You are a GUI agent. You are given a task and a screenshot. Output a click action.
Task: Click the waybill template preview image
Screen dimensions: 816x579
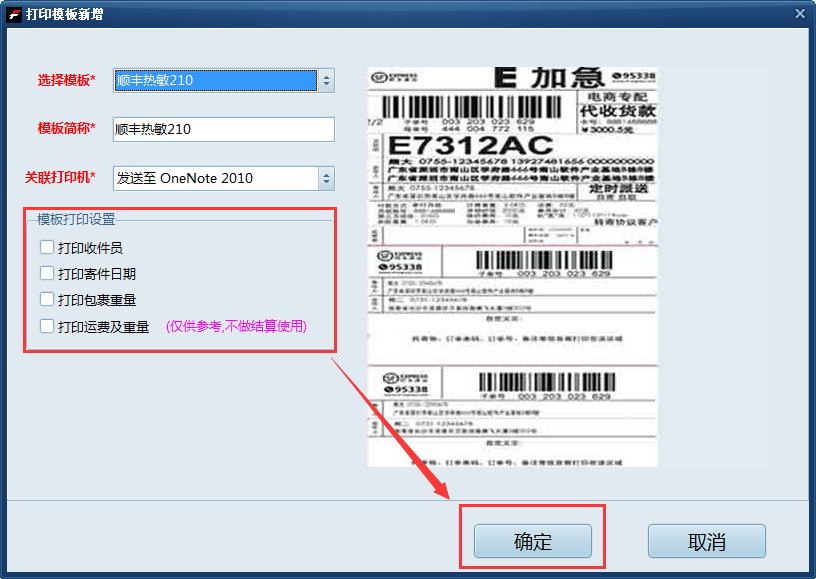(513, 267)
